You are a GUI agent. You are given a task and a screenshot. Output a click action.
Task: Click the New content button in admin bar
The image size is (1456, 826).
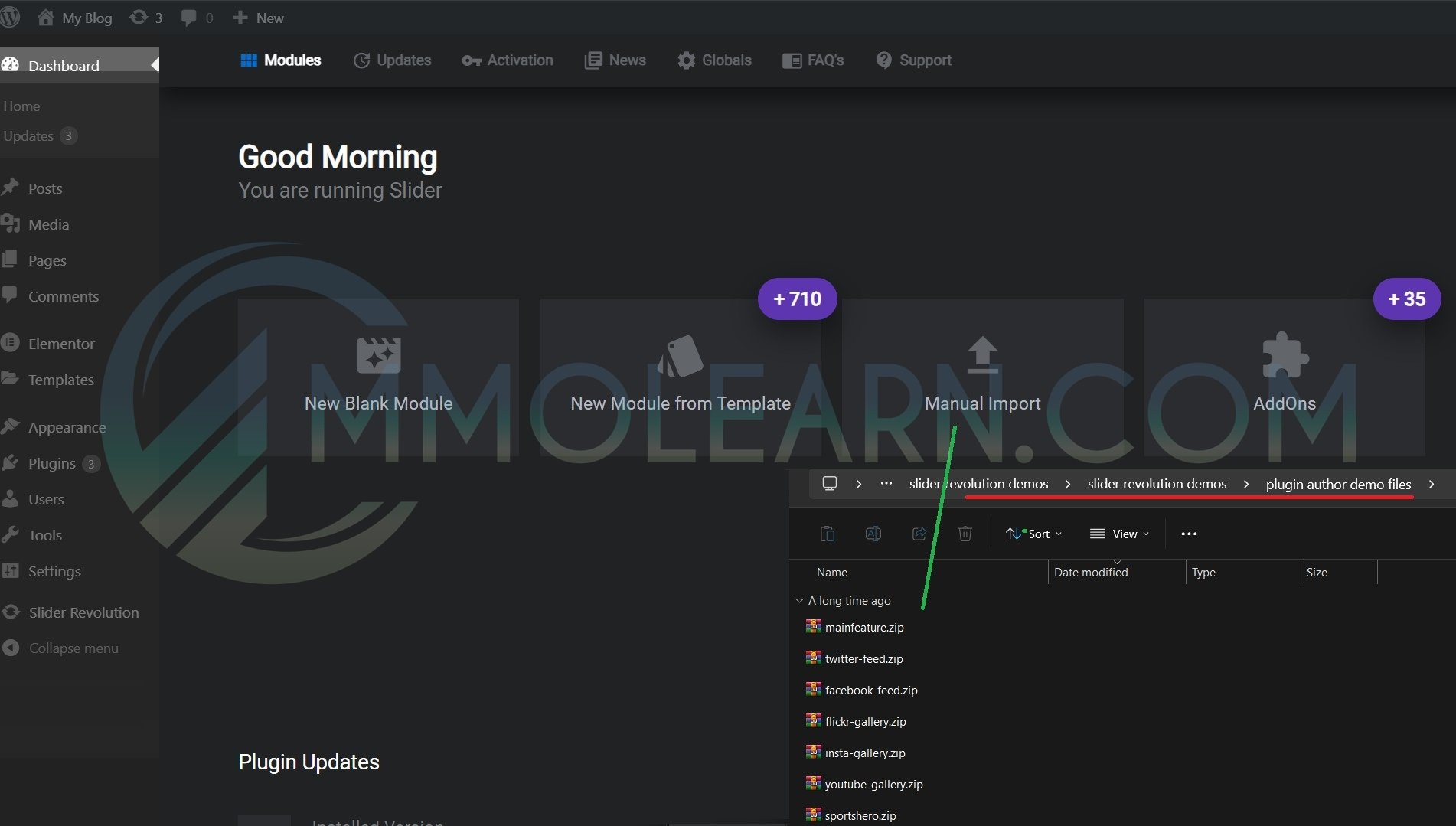[x=258, y=18]
